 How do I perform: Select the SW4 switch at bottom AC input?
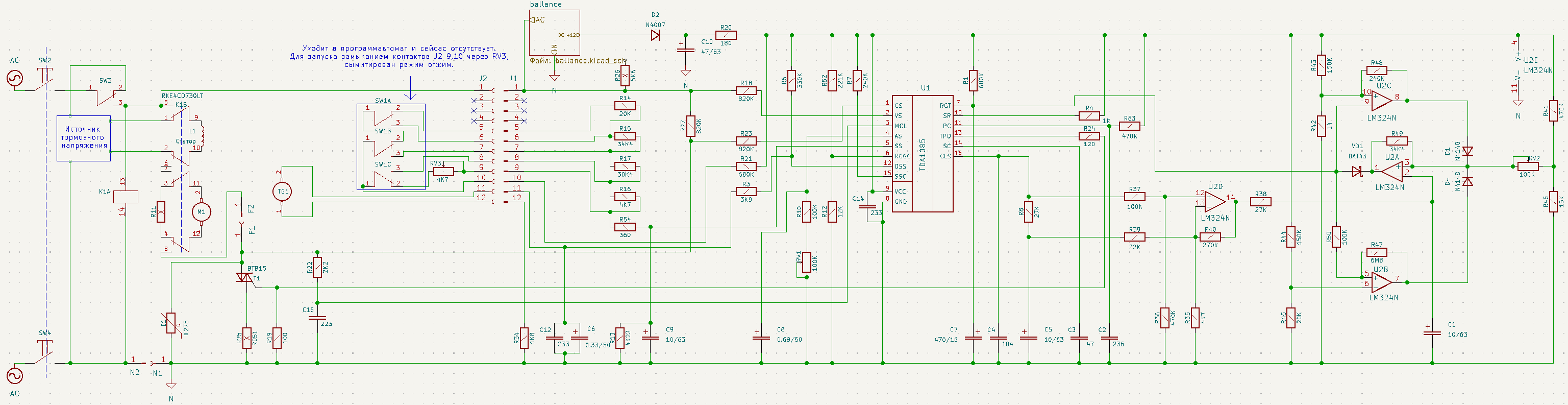[45, 352]
